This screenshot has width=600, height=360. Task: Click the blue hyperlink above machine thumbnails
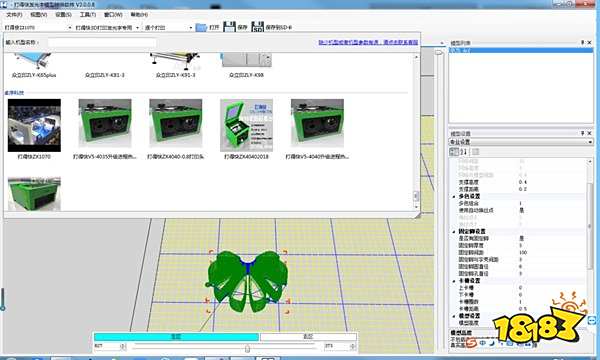(x=368, y=42)
